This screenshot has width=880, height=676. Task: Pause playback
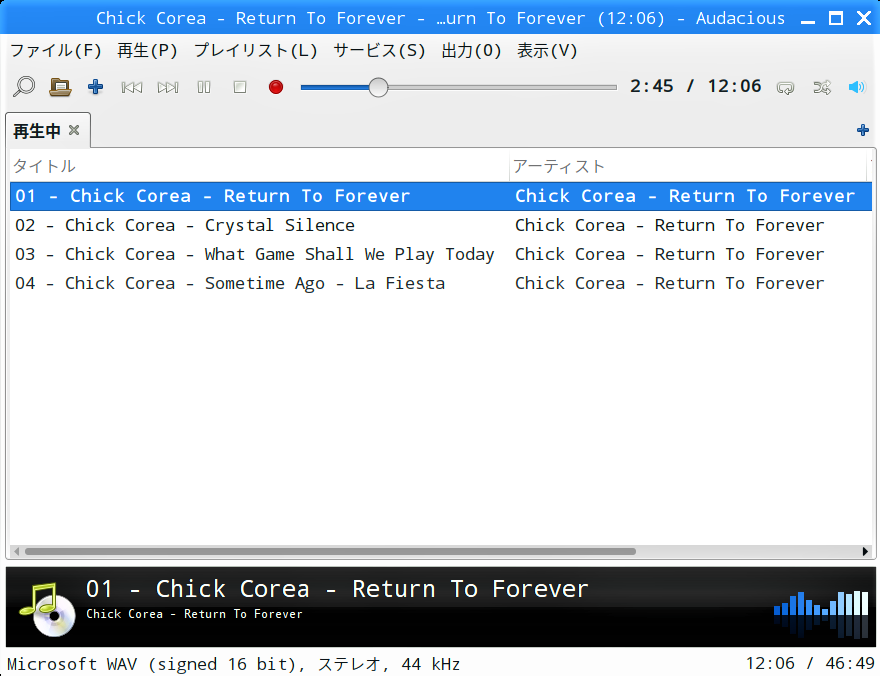pyautogui.click(x=204, y=88)
